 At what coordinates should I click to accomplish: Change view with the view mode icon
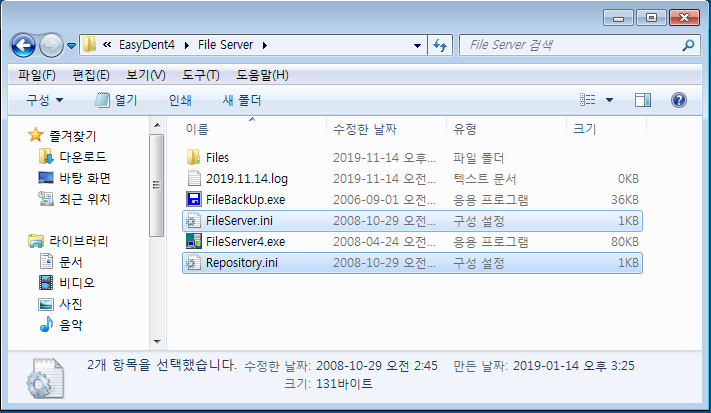[x=588, y=100]
